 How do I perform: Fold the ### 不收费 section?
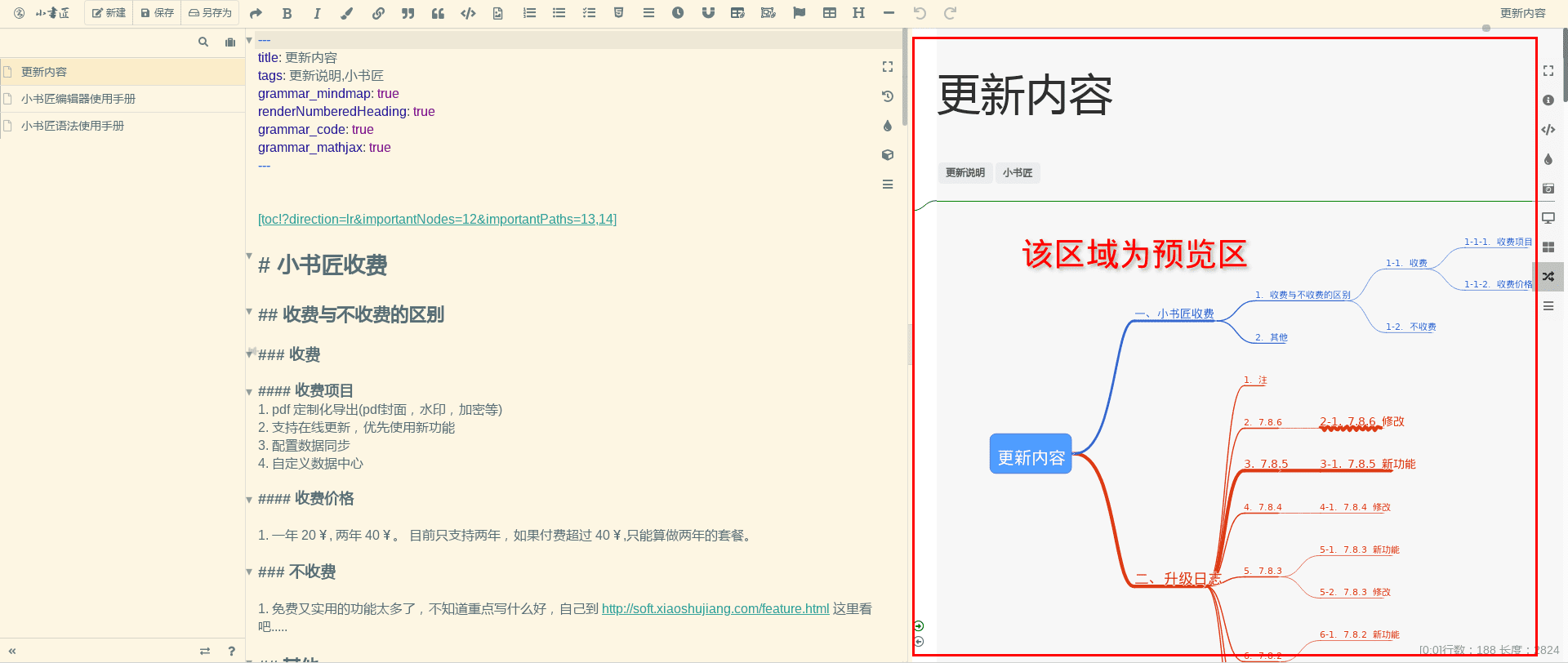click(249, 572)
